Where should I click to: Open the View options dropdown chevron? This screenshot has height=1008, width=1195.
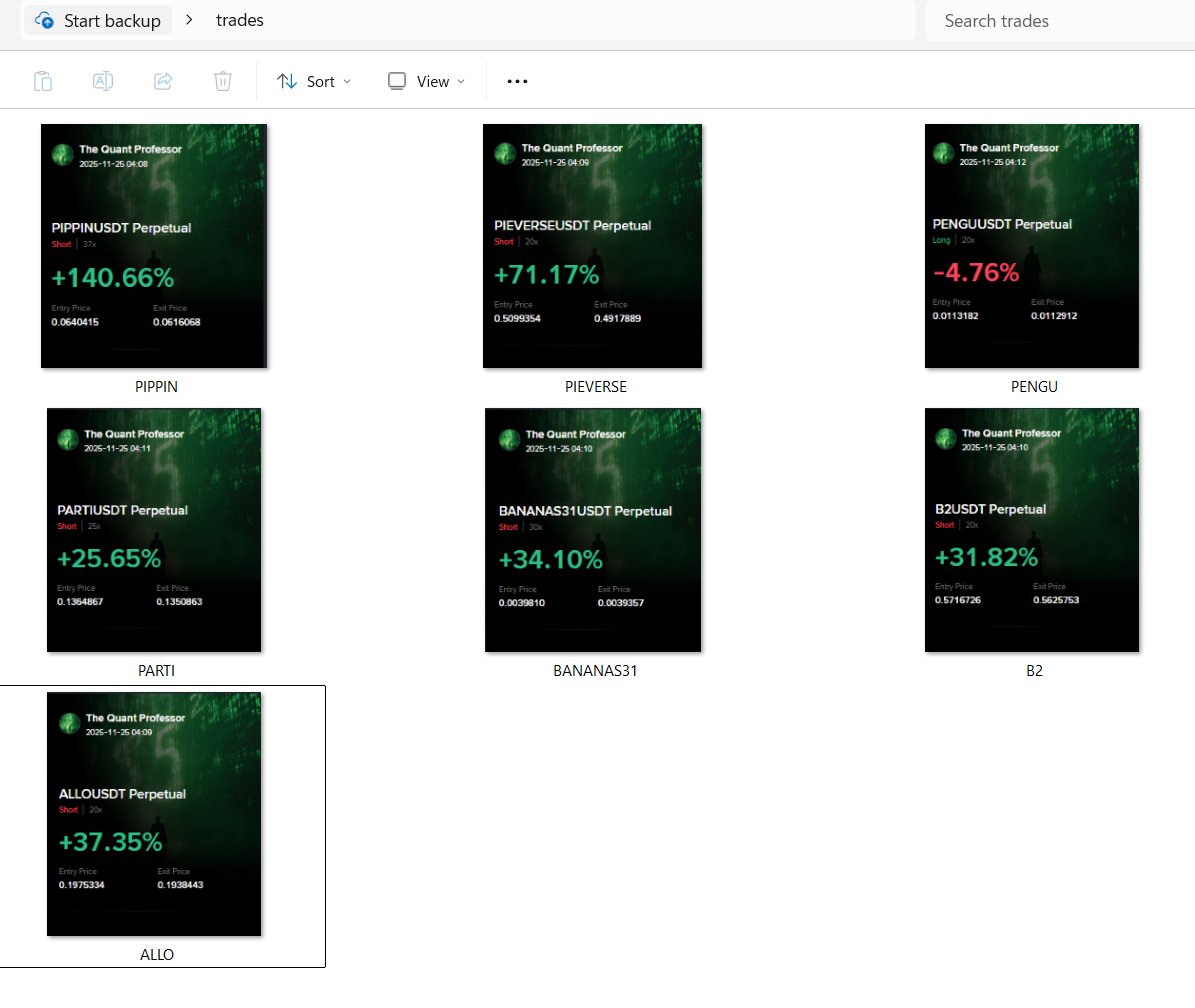461,82
